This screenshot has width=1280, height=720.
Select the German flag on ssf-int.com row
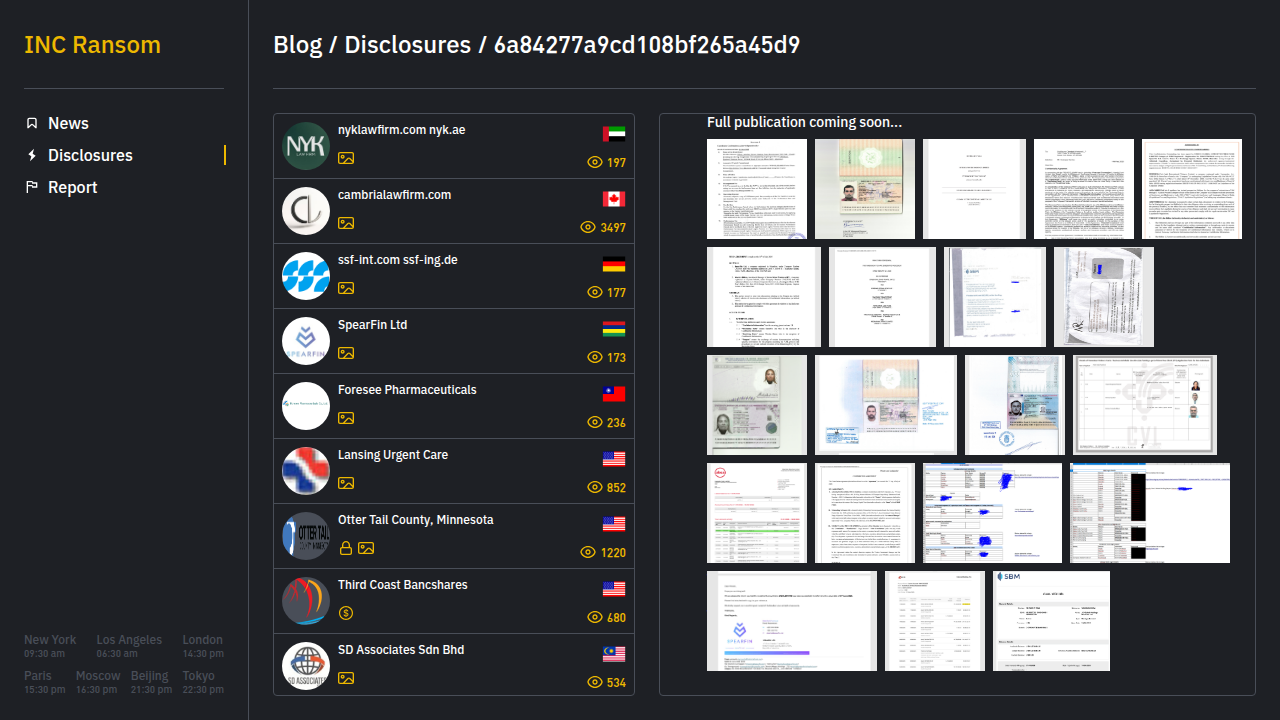(614, 264)
